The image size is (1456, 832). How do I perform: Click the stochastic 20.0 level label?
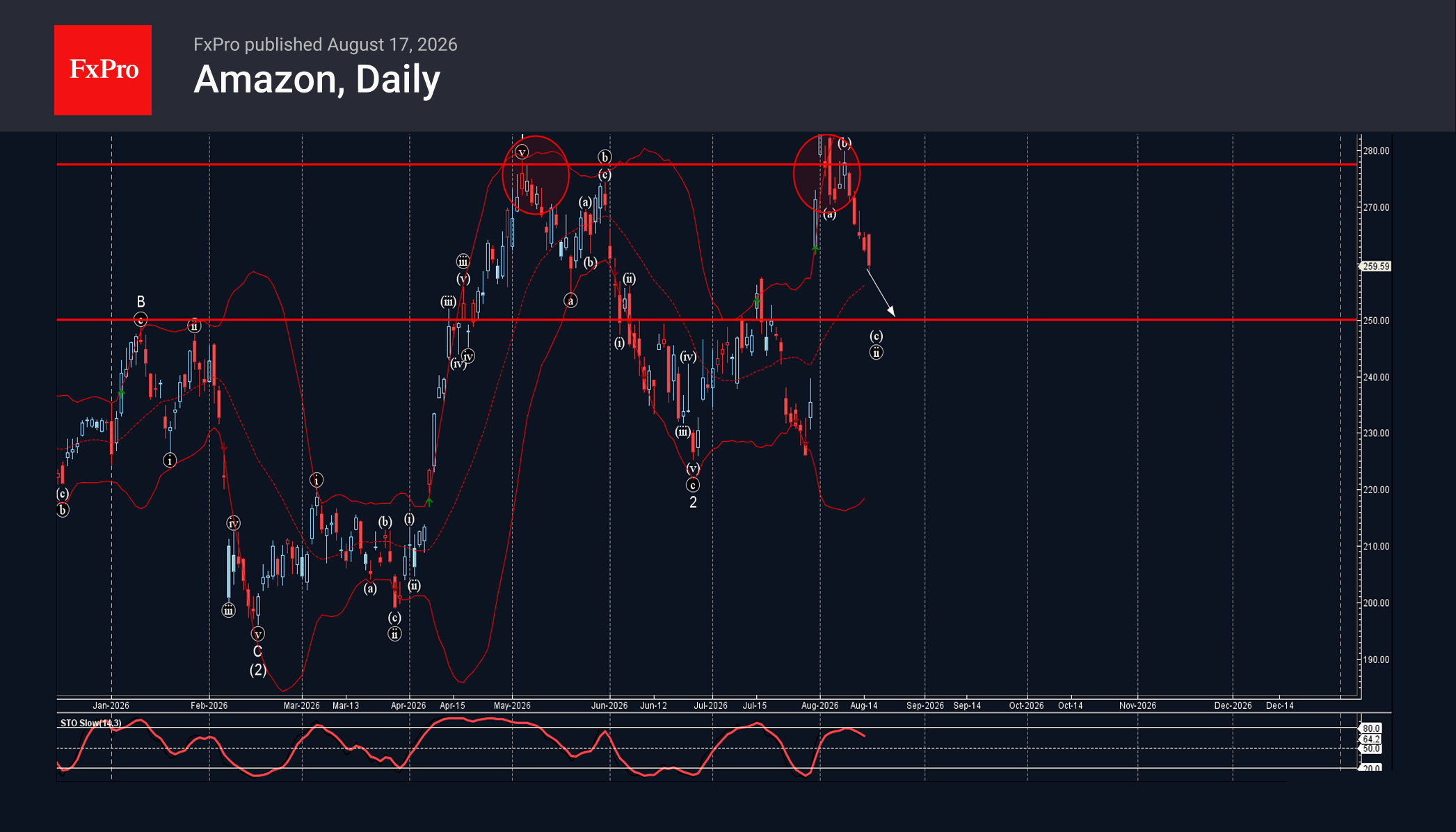(1371, 768)
